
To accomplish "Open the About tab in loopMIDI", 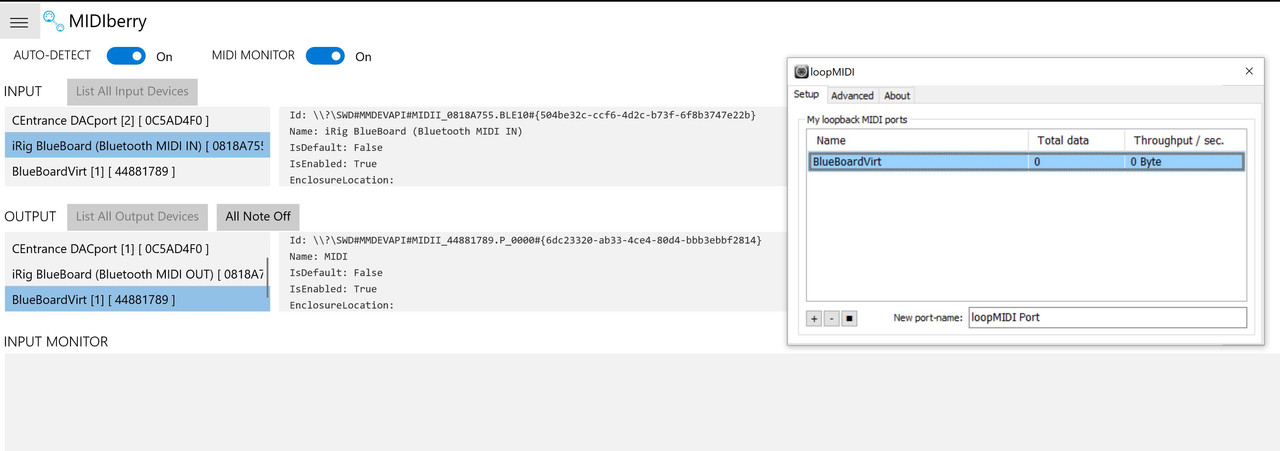I will pyautogui.click(x=897, y=96).
